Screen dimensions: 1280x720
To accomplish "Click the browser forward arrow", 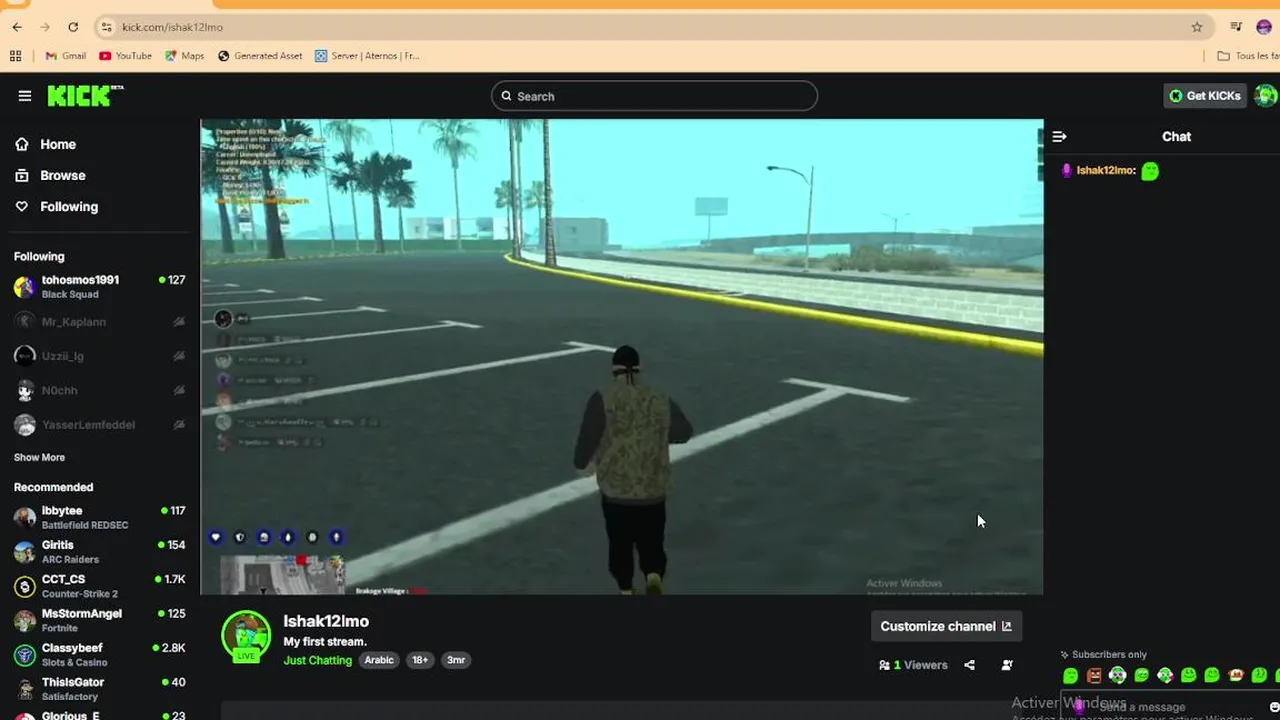I will [45, 27].
